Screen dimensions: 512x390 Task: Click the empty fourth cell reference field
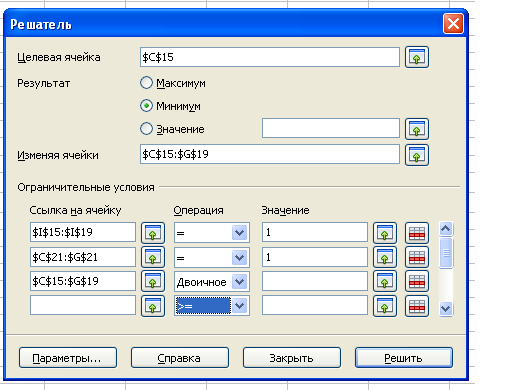(x=83, y=305)
